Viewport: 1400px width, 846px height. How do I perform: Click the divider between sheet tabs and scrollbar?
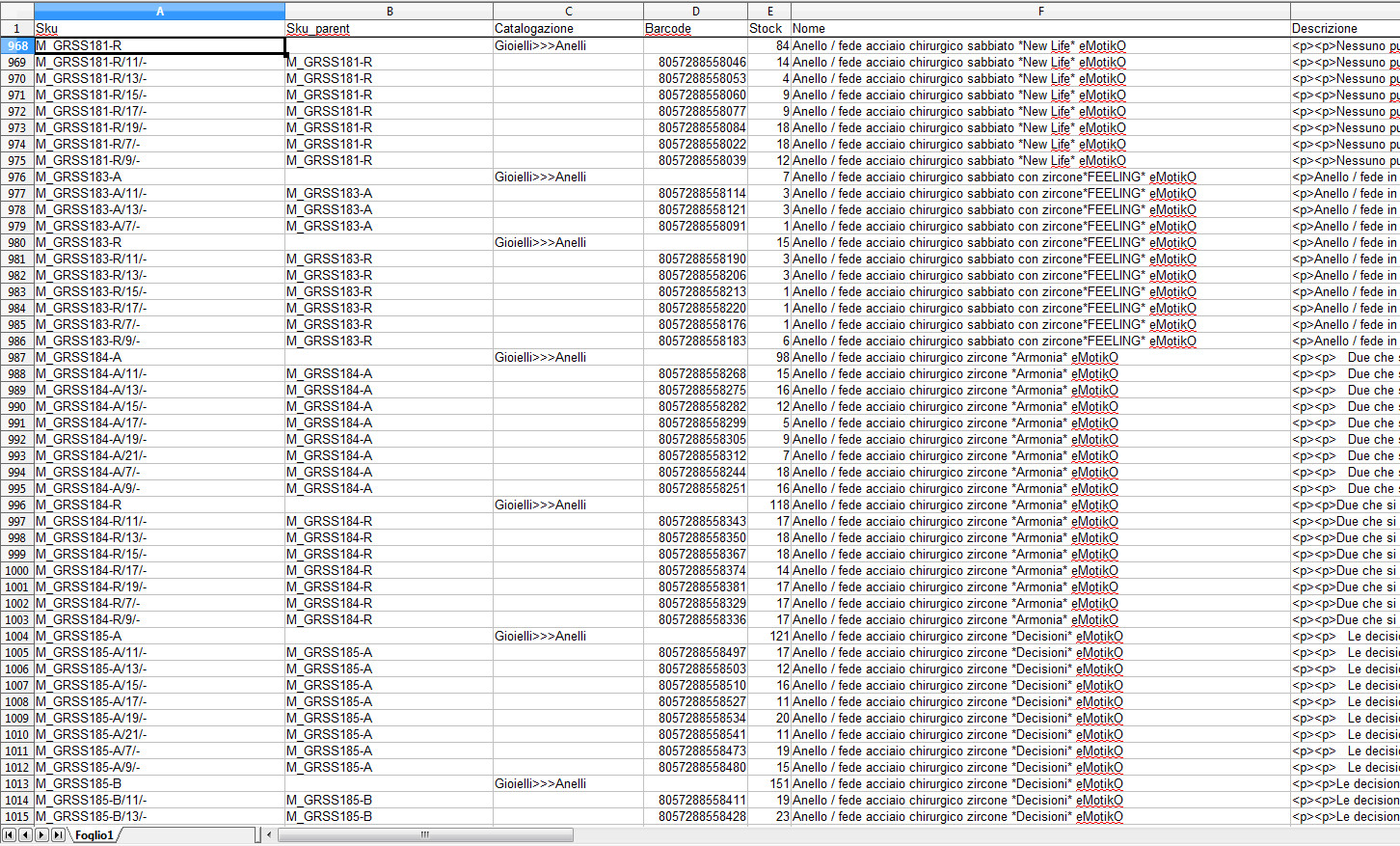click(257, 835)
